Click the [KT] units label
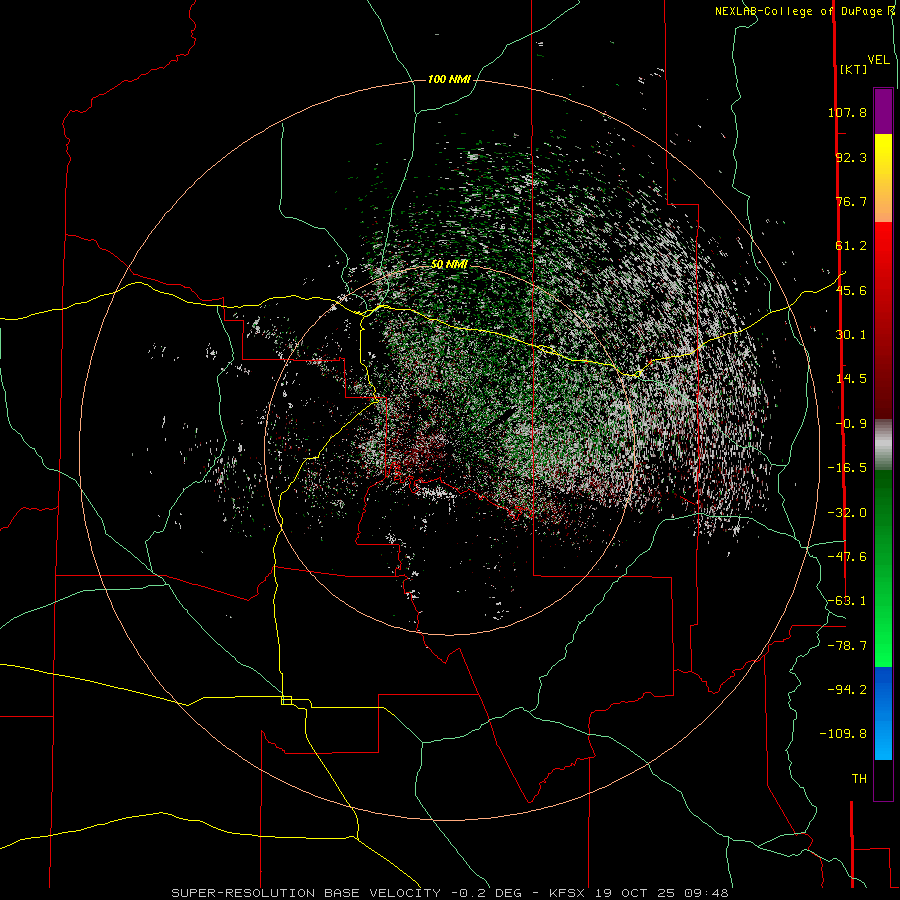The image size is (900, 900). [x=854, y=69]
